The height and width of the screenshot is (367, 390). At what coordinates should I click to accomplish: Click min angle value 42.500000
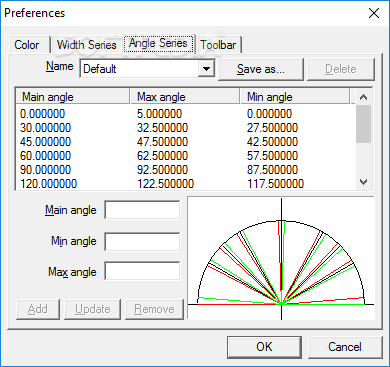click(x=272, y=142)
